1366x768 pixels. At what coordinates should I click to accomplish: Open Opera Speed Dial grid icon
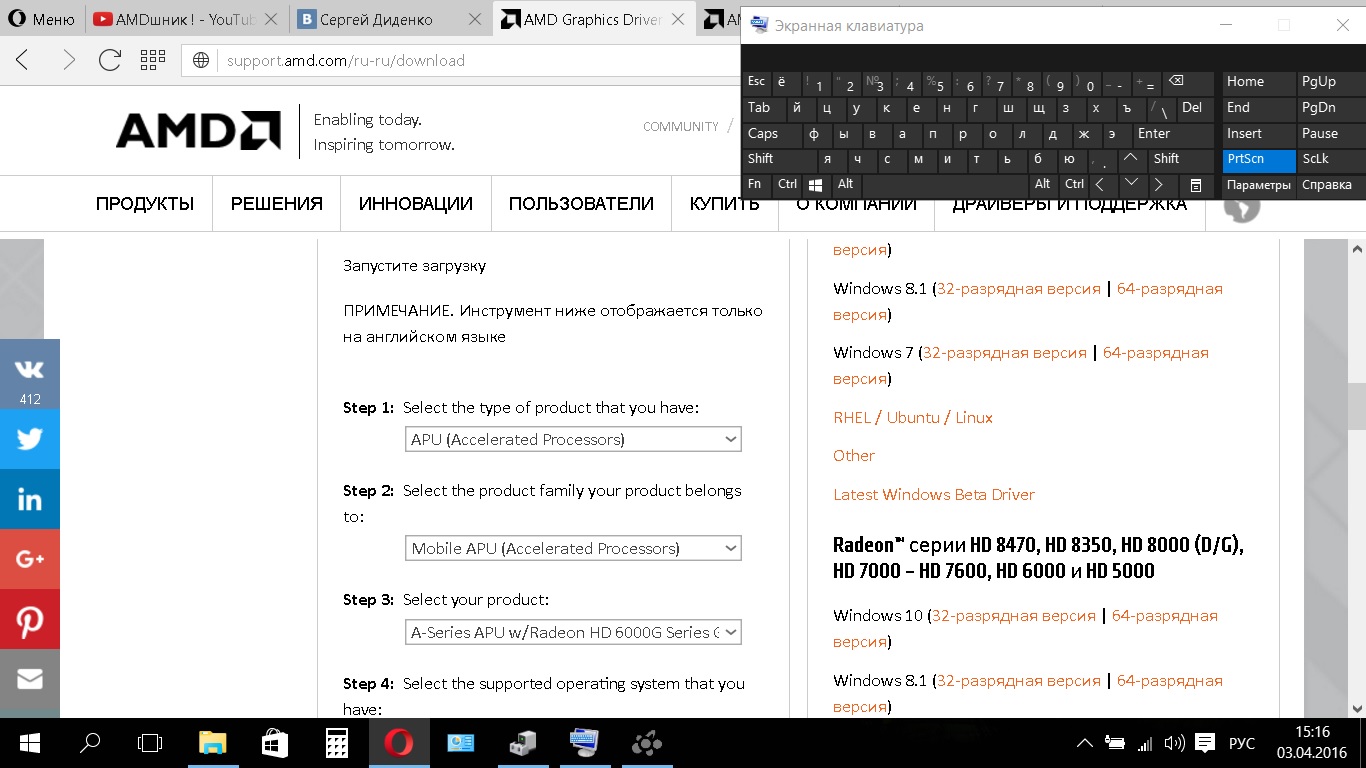[153, 60]
